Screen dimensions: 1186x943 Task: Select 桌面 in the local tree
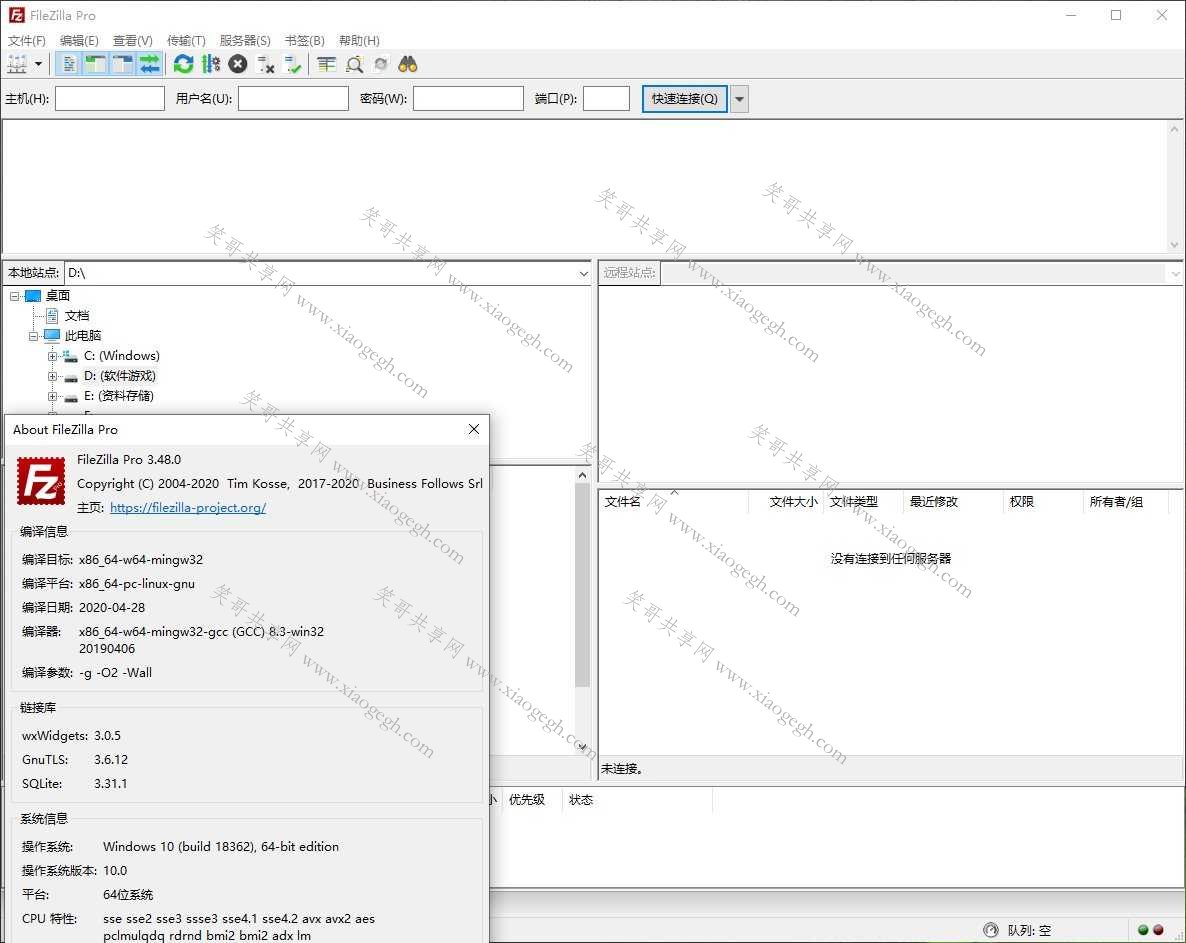pos(57,296)
